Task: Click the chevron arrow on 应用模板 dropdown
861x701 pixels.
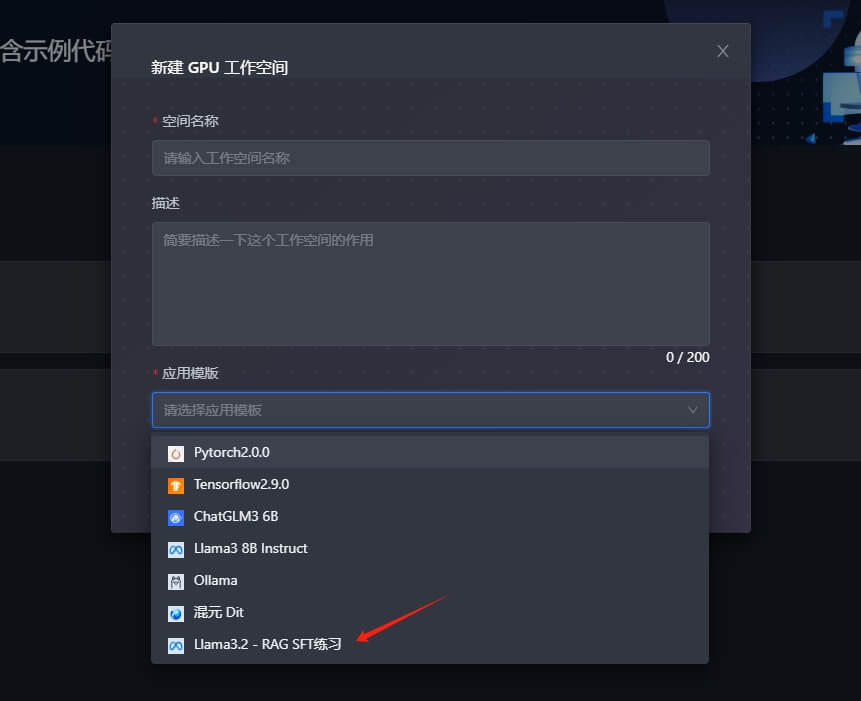Action: pos(694,410)
